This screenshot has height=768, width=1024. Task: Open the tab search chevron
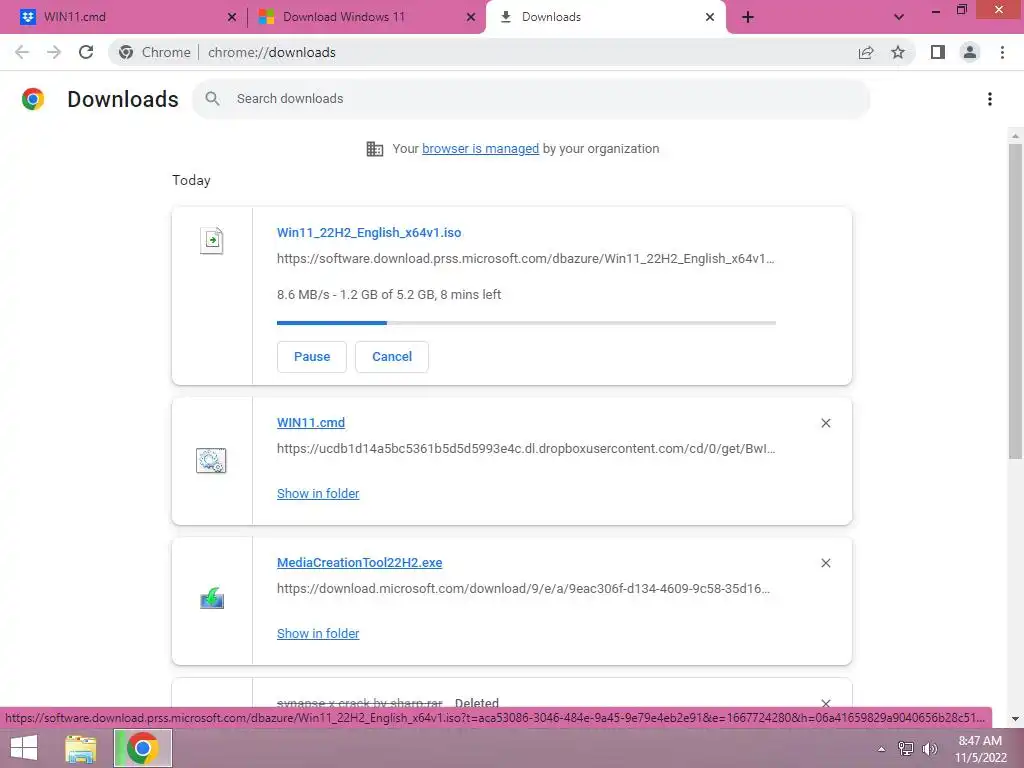point(899,17)
